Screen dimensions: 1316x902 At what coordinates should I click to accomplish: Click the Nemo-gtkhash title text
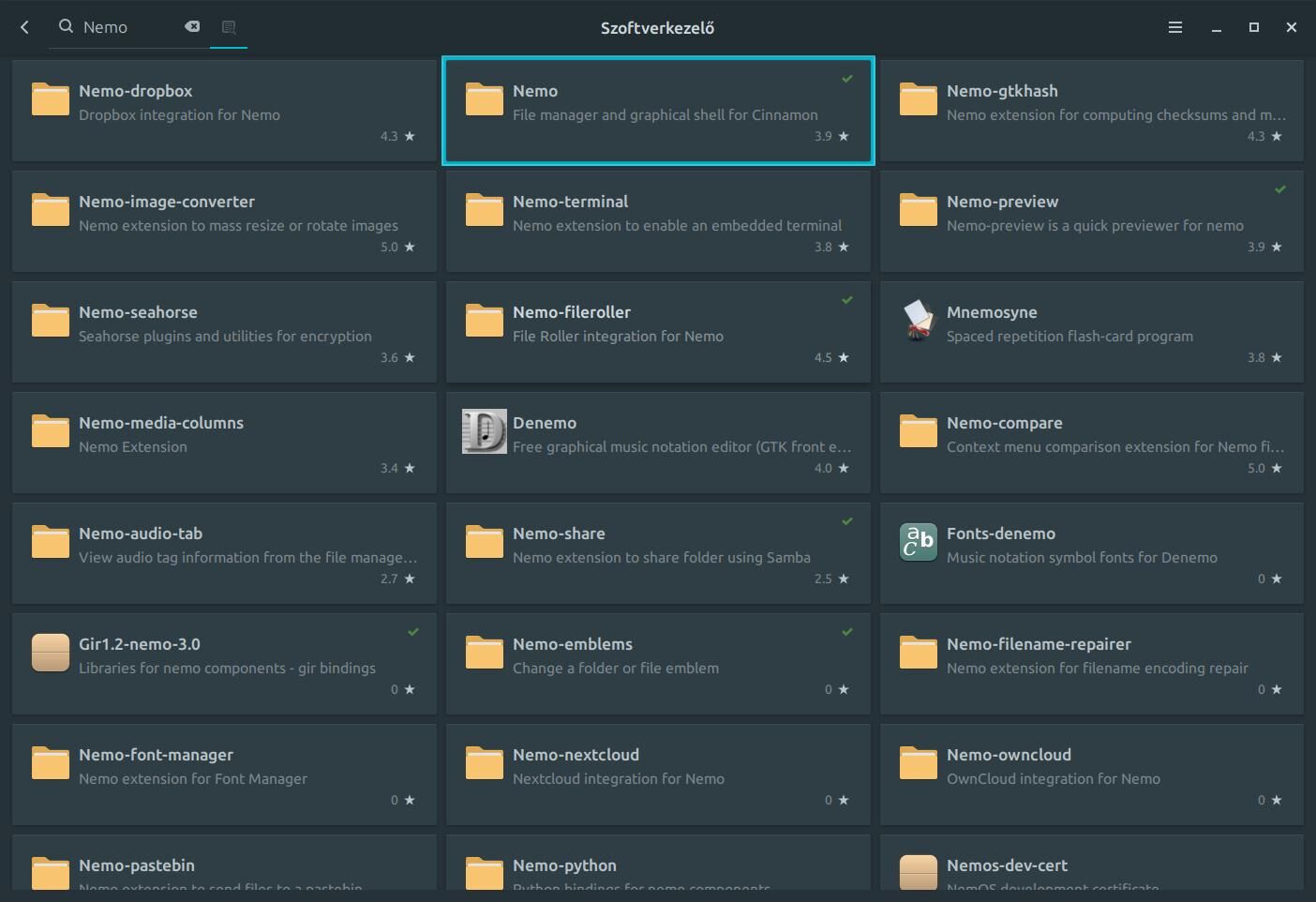coord(1002,91)
